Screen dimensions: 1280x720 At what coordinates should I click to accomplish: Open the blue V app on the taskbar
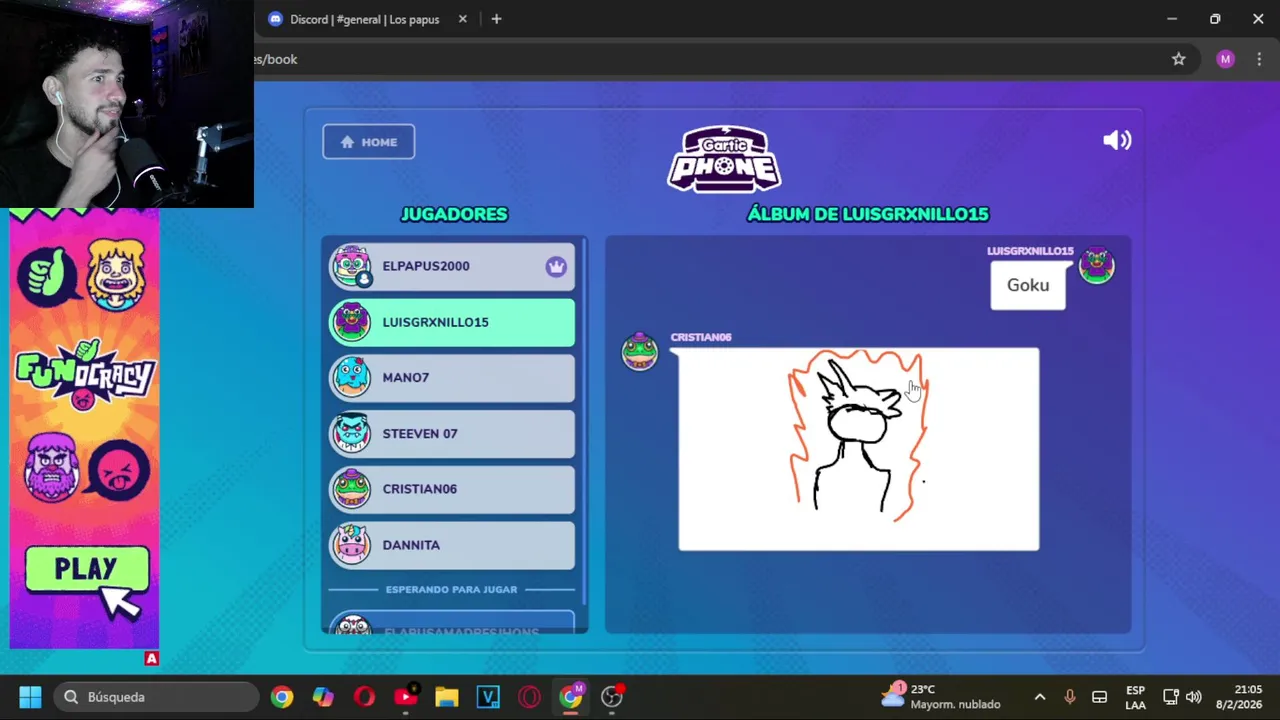(488, 697)
